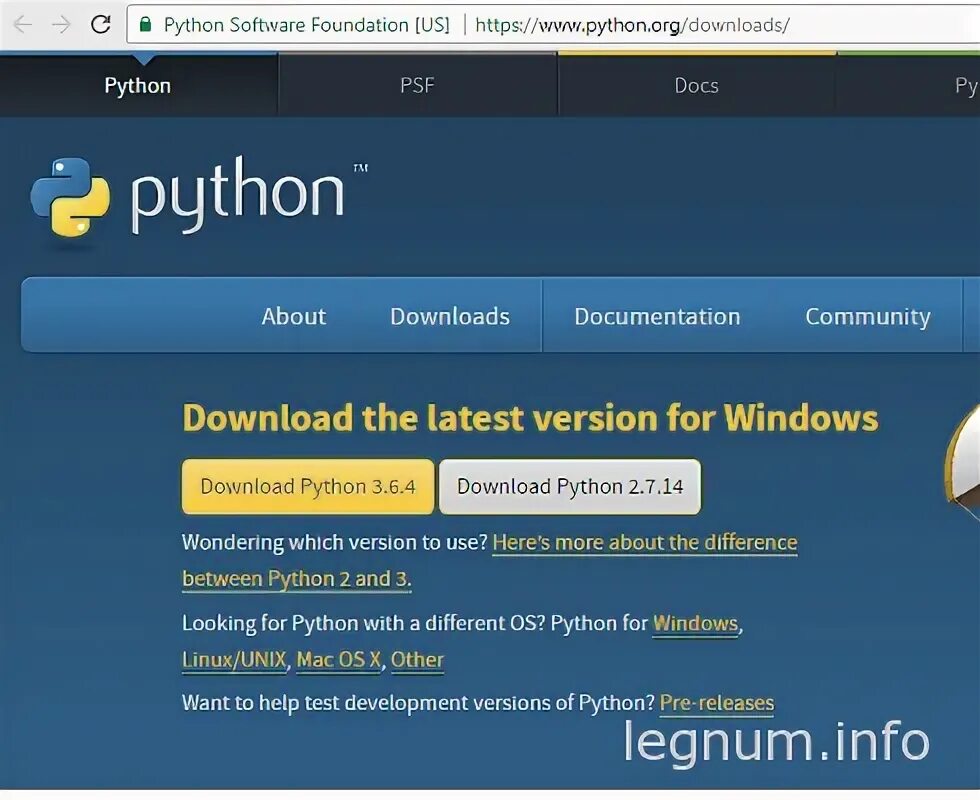Open the Pre-releases link
The image size is (980, 800).
click(x=717, y=703)
